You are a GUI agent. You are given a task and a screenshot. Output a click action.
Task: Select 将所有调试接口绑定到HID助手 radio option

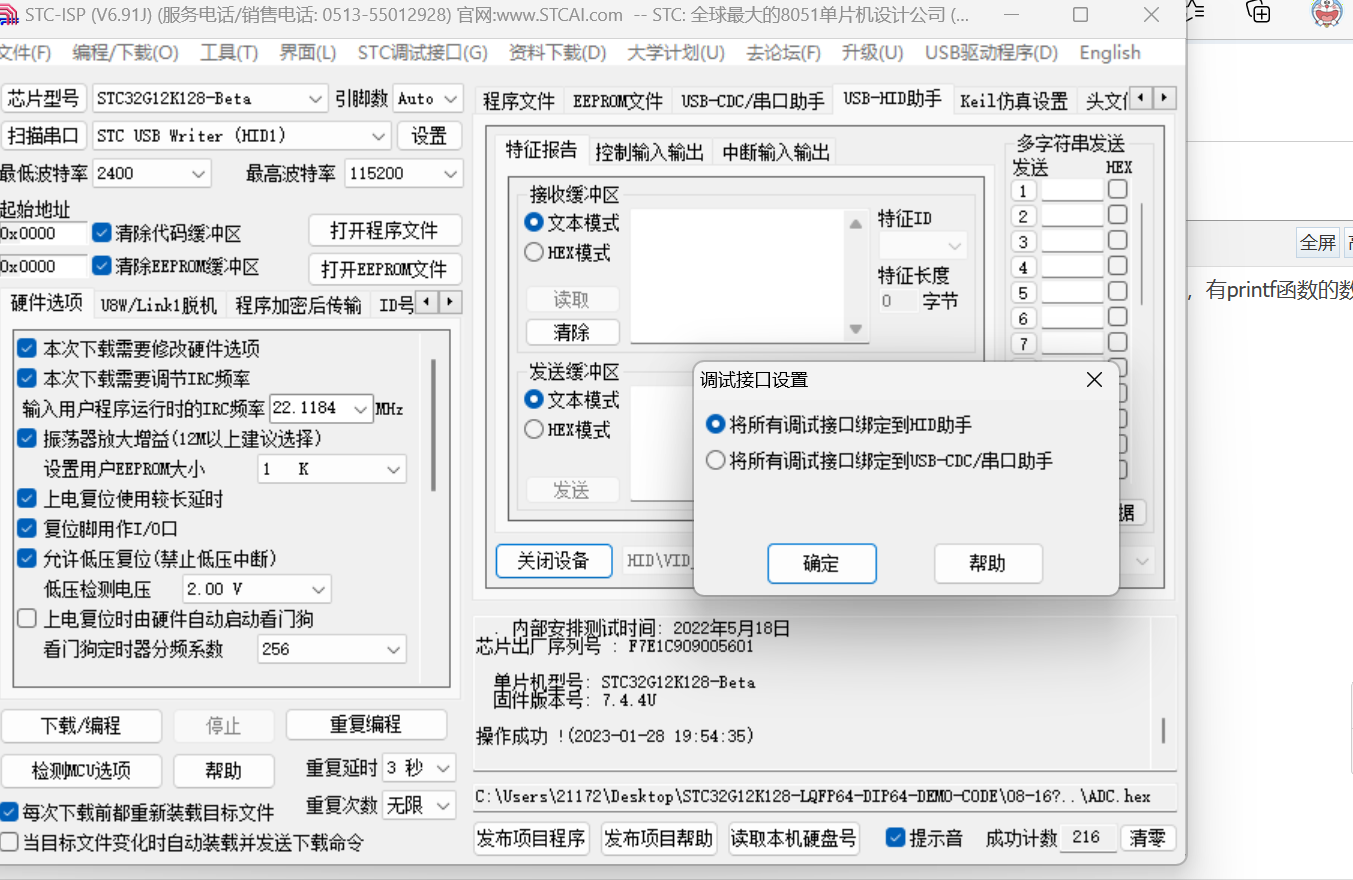(x=715, y=424)
